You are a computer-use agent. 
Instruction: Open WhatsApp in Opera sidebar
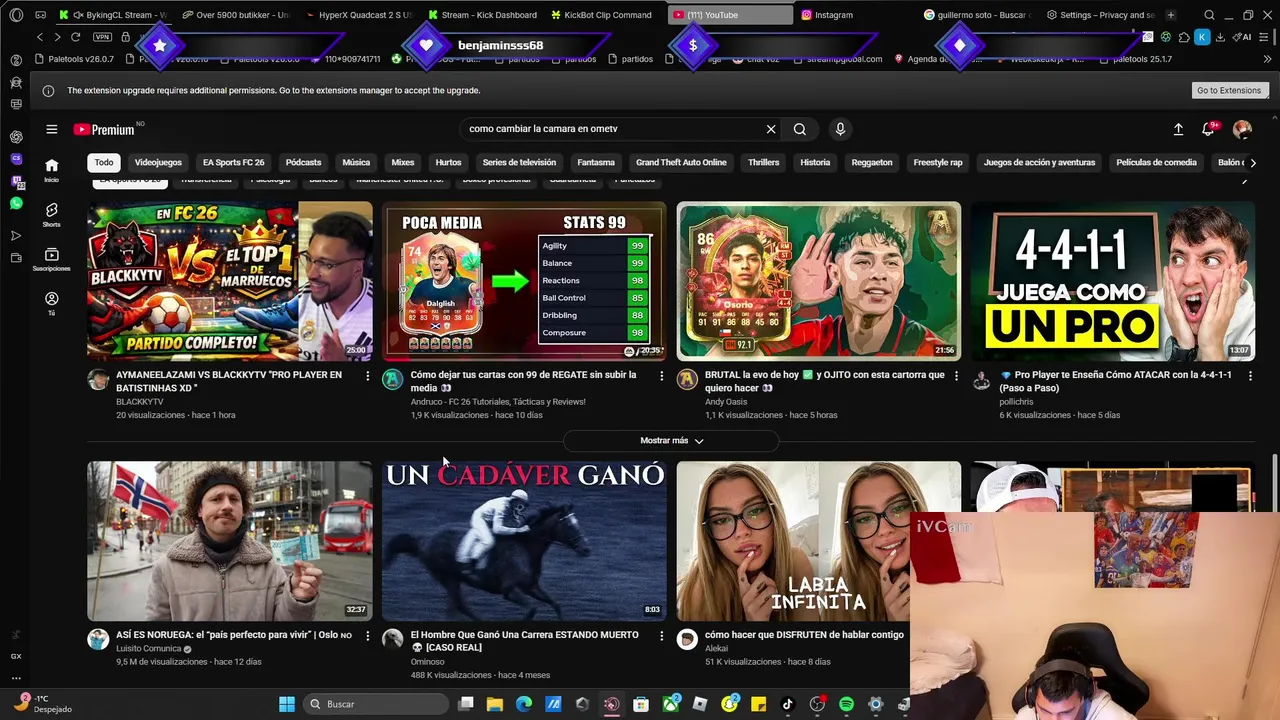coord(16,203)
